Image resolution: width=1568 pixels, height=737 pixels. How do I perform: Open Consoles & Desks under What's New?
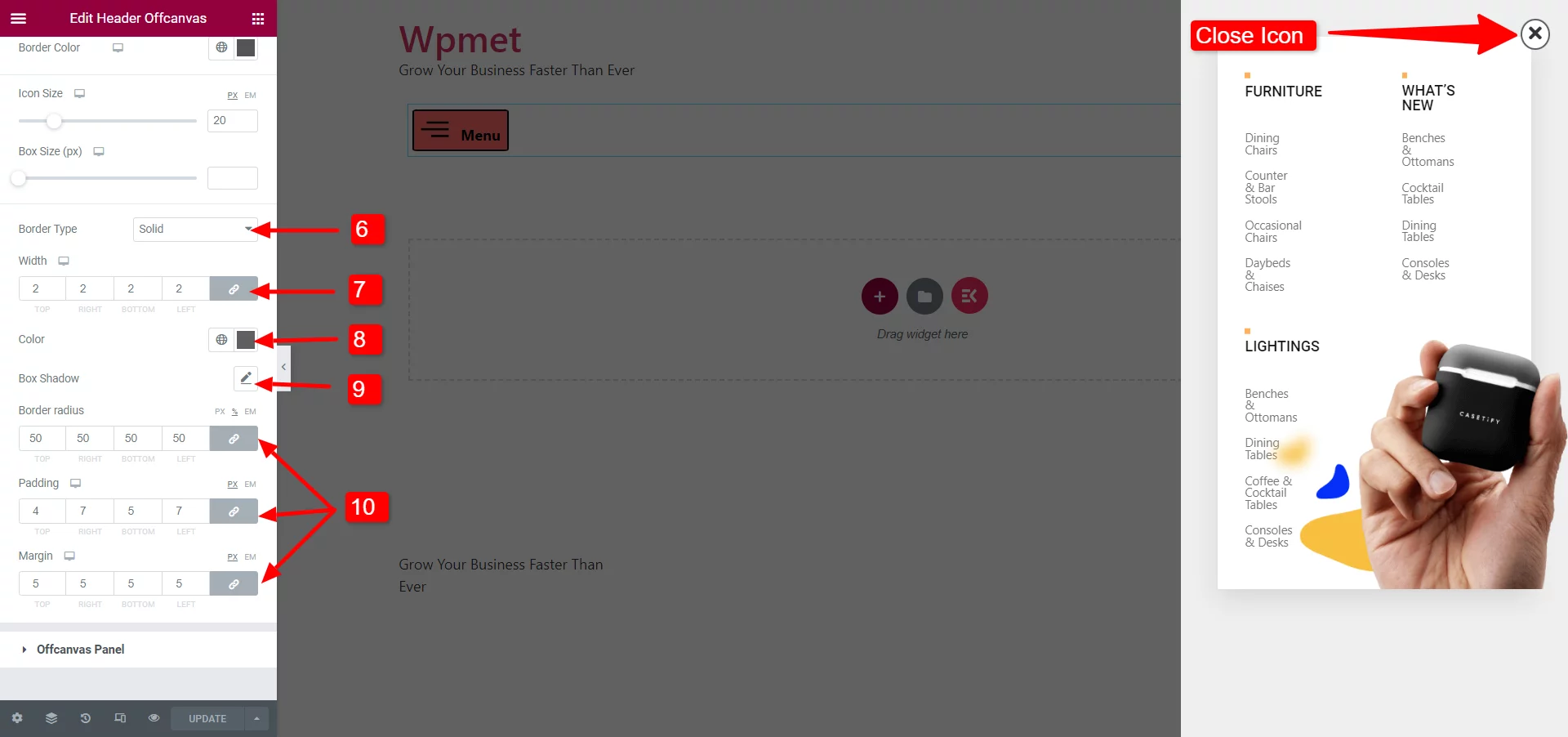click(x=1425, y=269)
